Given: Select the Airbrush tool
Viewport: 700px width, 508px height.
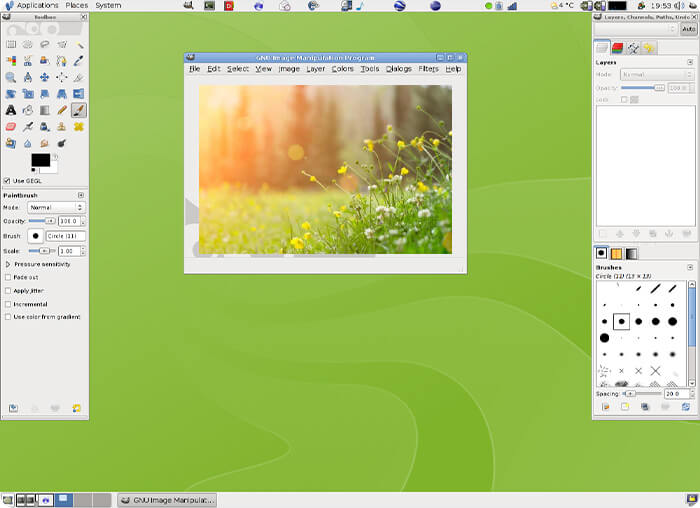Looking at the screenshot, I should [x=28, y=127].
